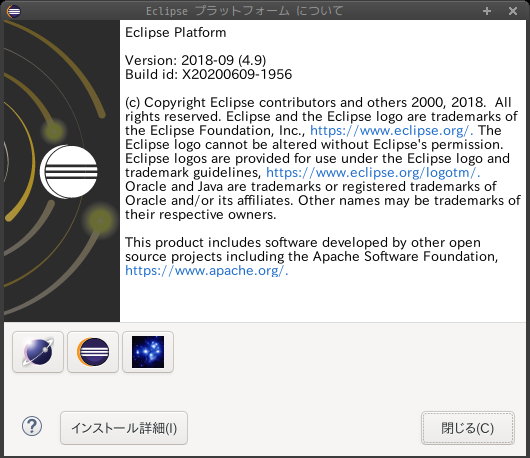Image resolution: width=530 pixels, height=458 pixels.
Task: Open the https://www.apache.org/ link
Action: pyautogui.click(x=207, y=270)
